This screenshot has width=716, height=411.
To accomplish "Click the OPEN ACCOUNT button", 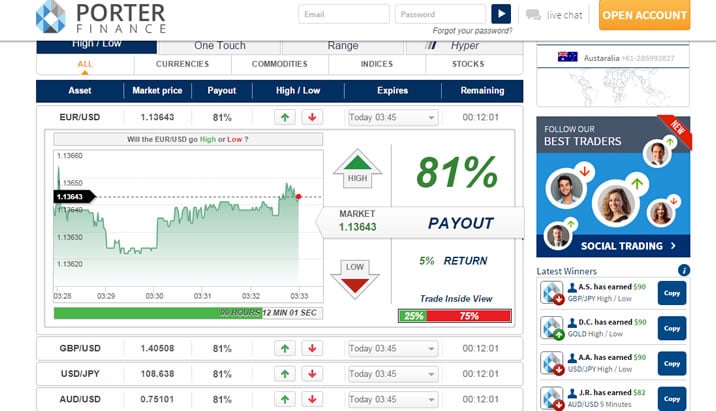I will [x=644, y=15].
